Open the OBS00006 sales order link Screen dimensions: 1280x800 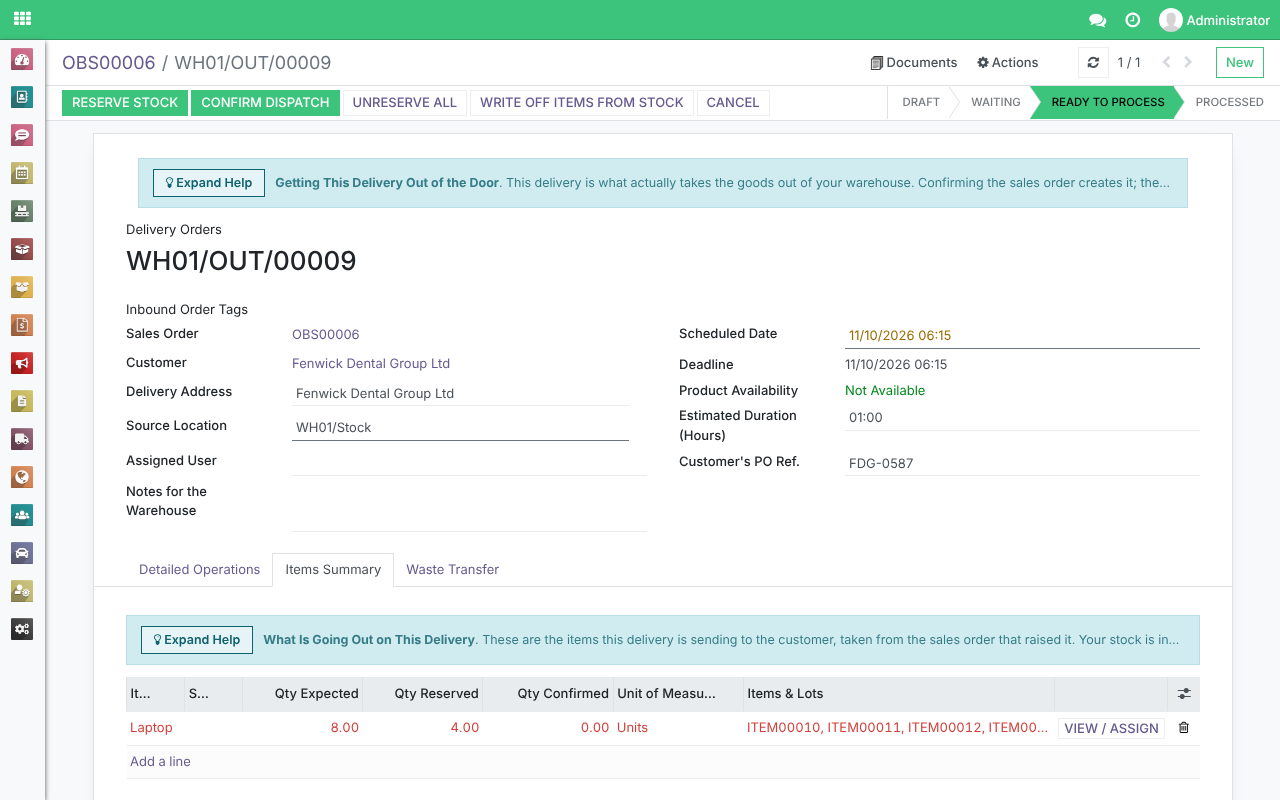click(325, 334)
